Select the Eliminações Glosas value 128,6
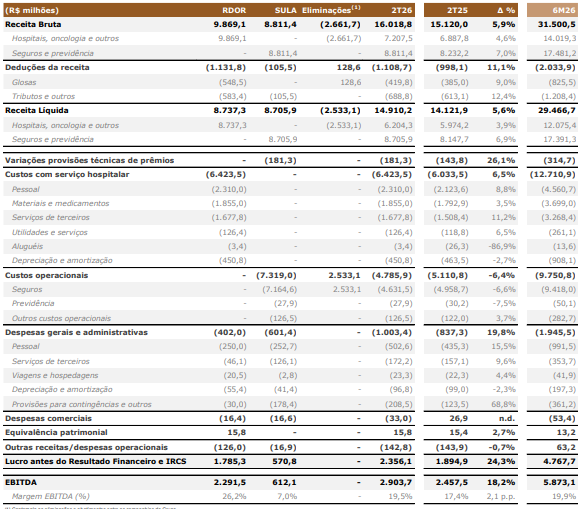The width and height of the screenshot is (585, 509). 351,82
